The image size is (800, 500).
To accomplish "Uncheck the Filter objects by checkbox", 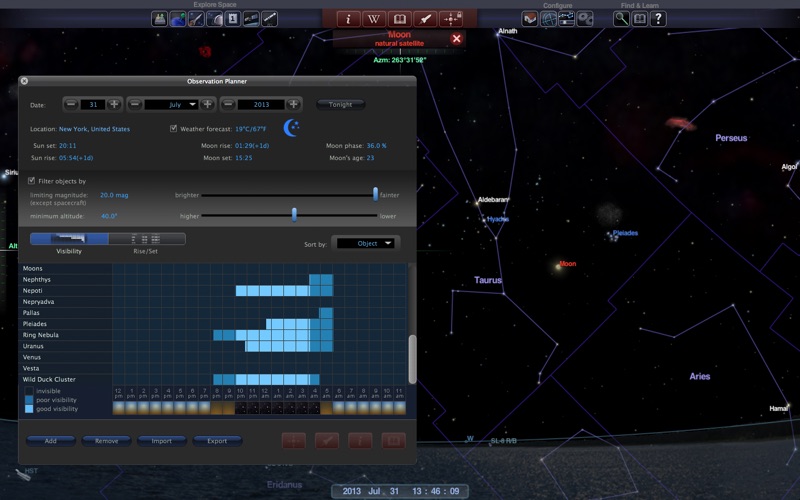I will pos(30,181).
